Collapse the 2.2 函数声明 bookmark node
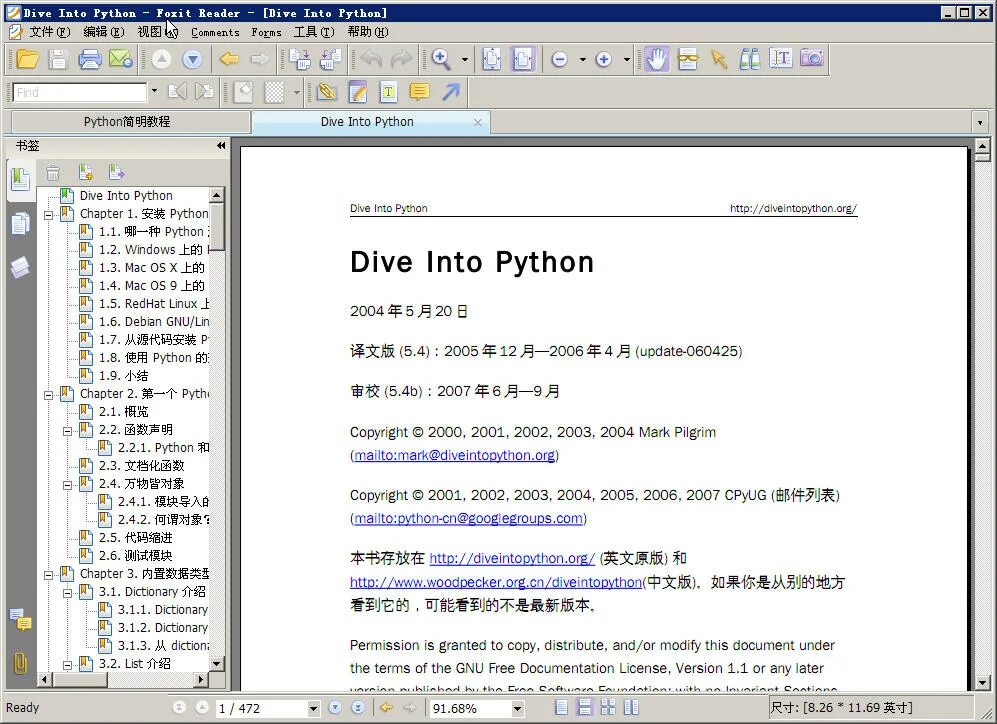 [67, 431]
